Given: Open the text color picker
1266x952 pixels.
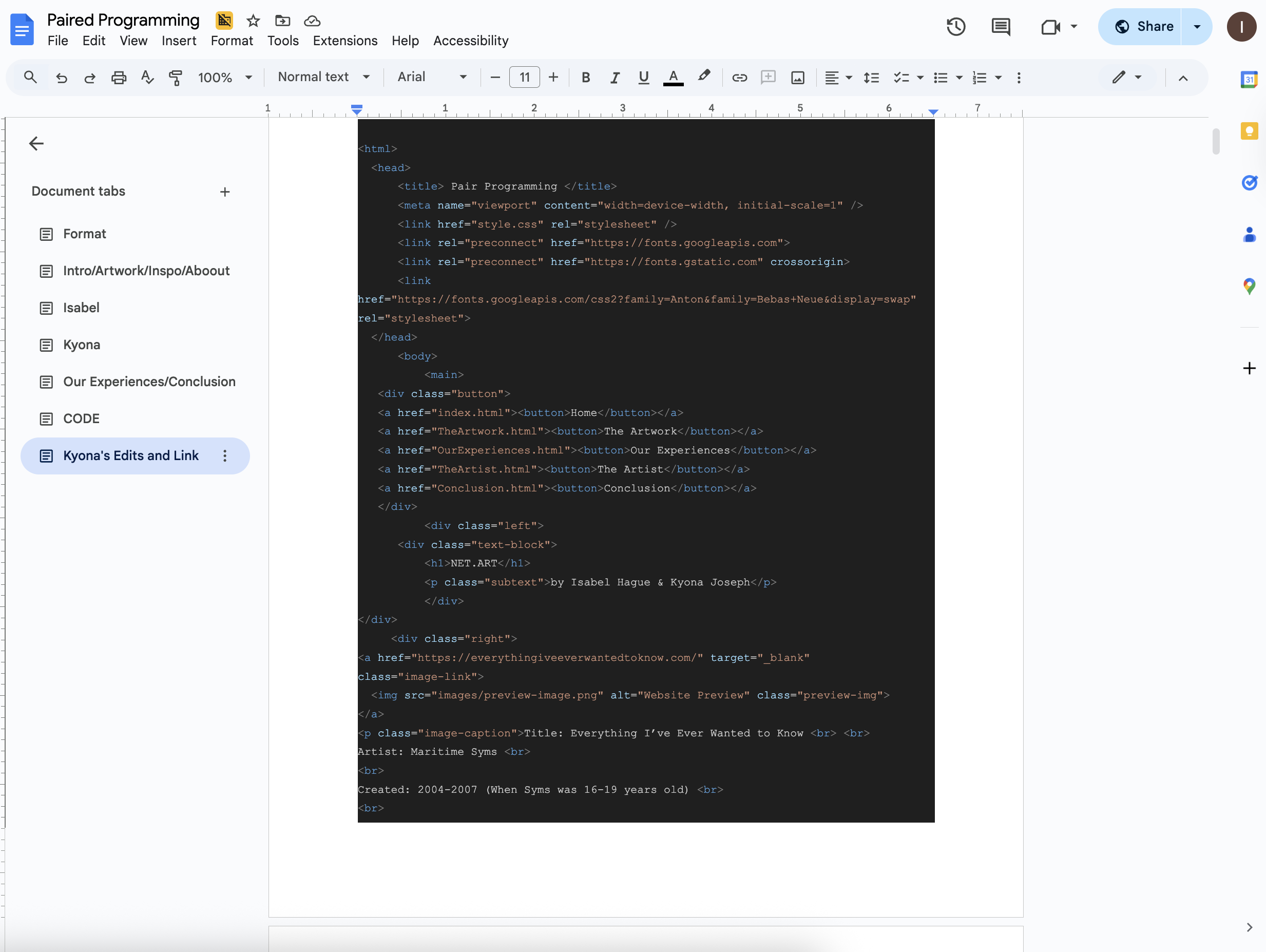Looking at the screenshot, I should (673, 78).
